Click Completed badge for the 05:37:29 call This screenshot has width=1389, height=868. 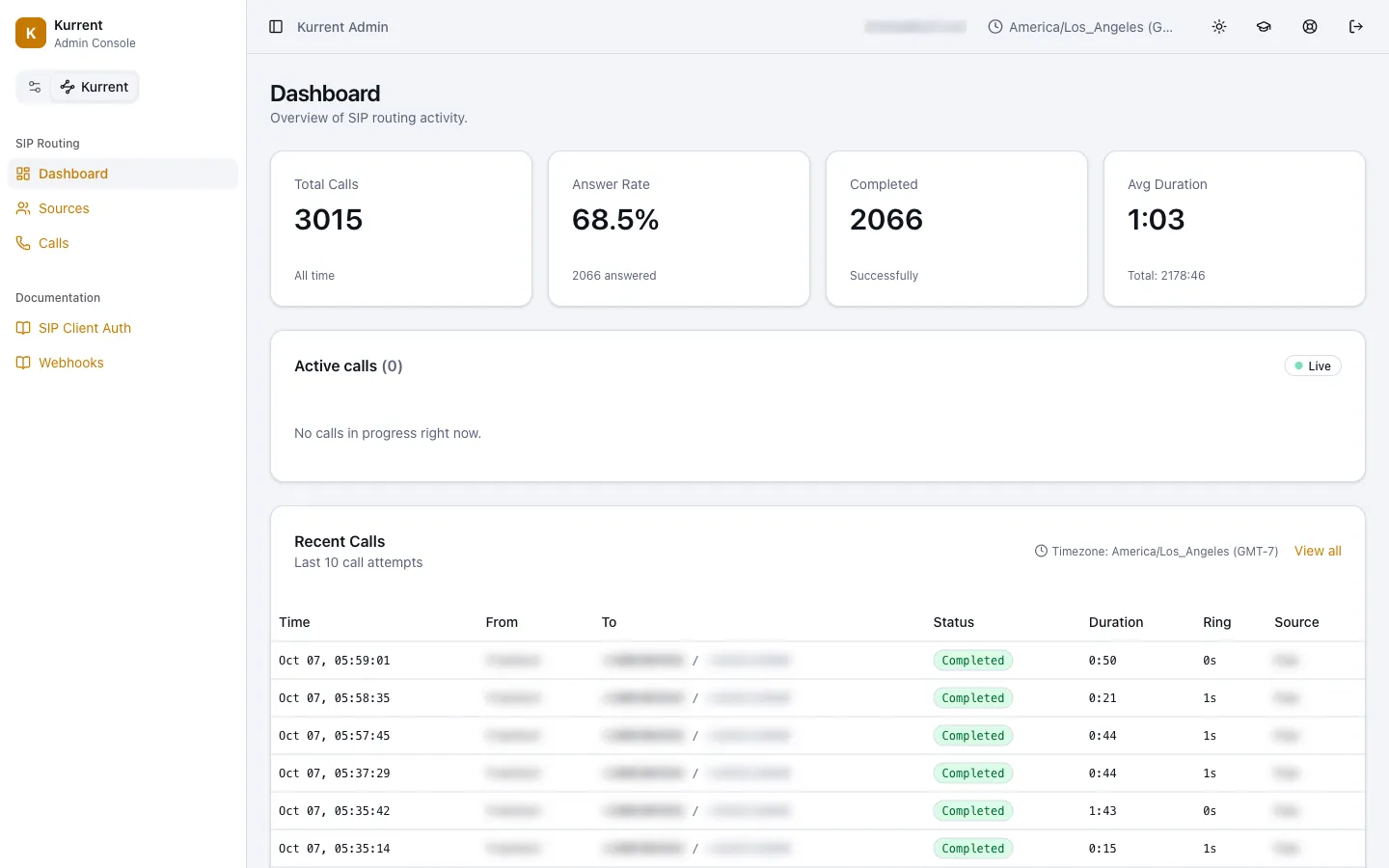point(973,773)
